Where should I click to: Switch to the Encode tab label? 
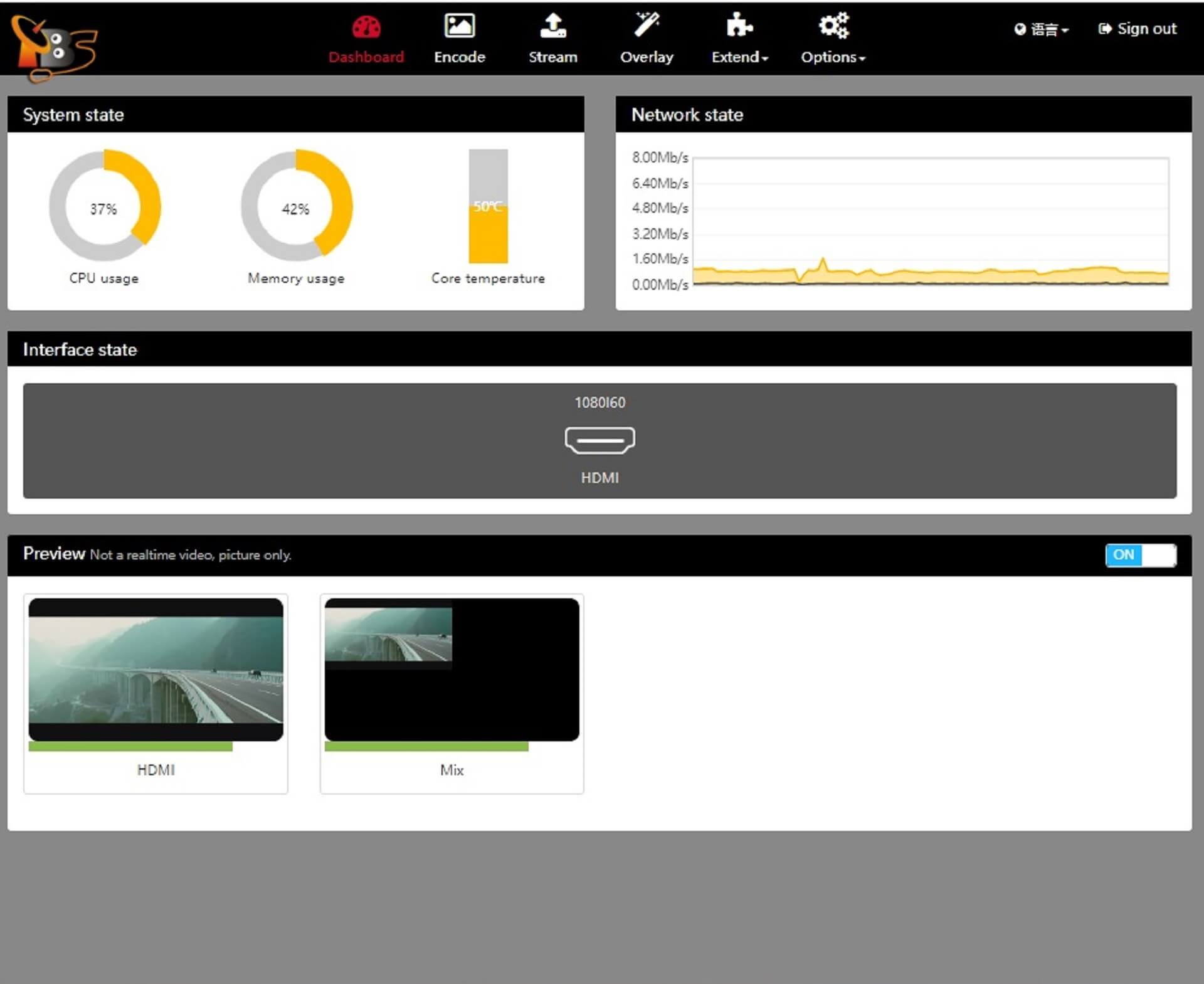coord(459,57)
